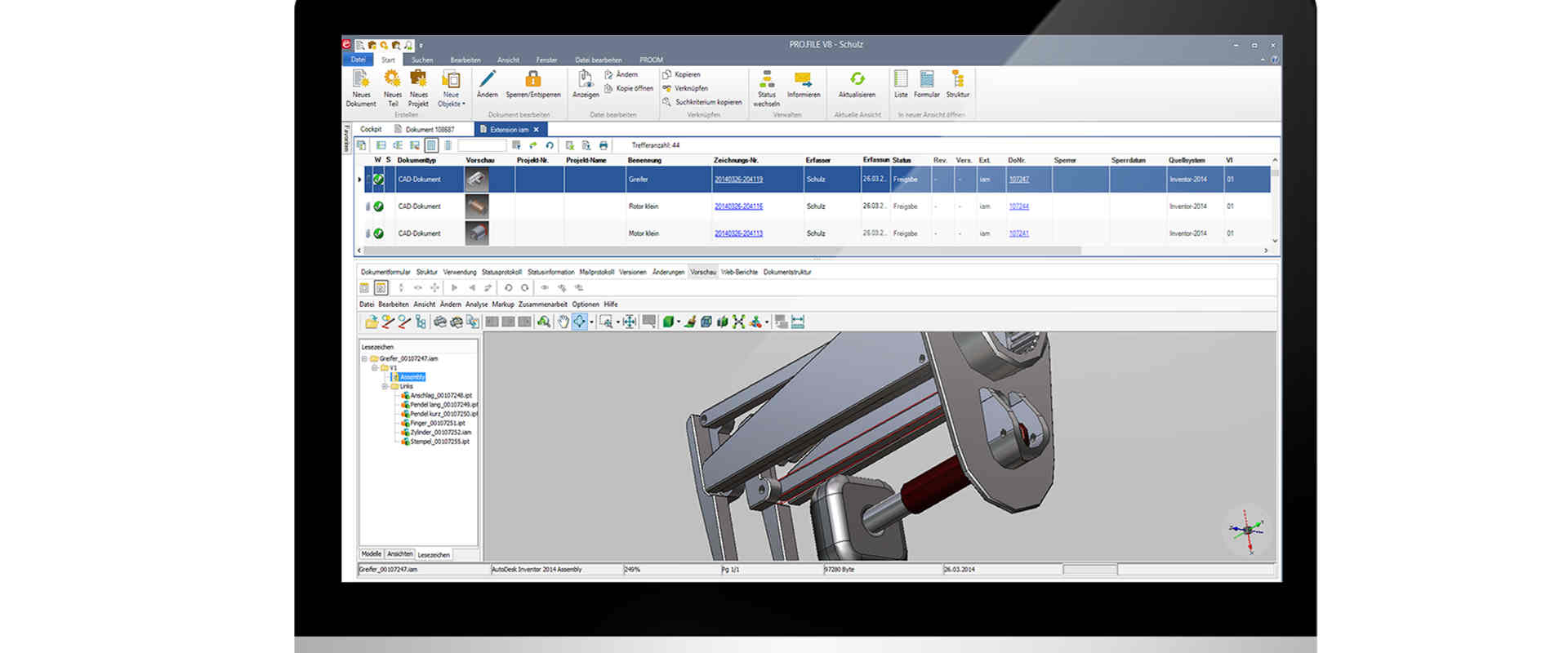Open Struktur in new view

click(x=957, y=80)
